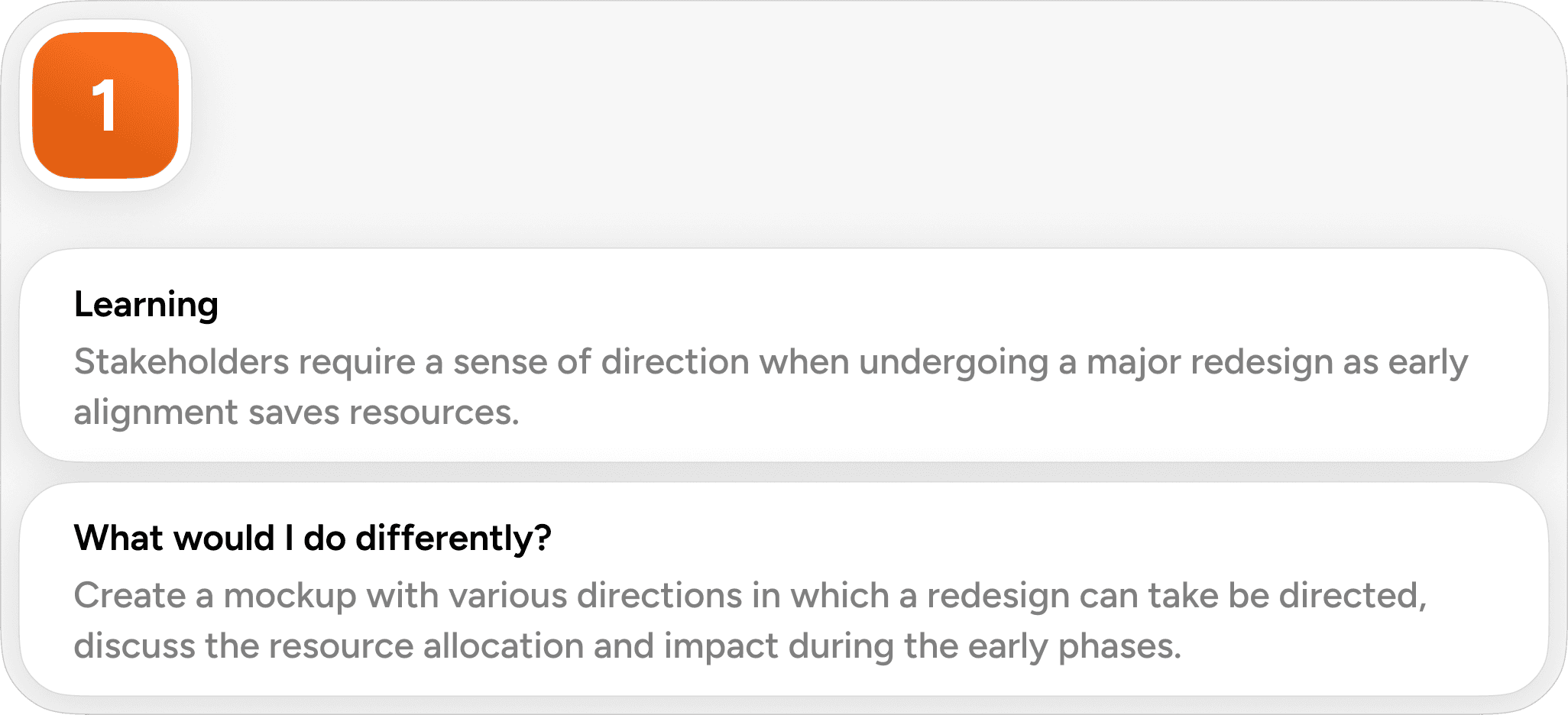Click the words "early phases." at the end
This screenshot has width=1568, height=715.
tap(1075, 647)
